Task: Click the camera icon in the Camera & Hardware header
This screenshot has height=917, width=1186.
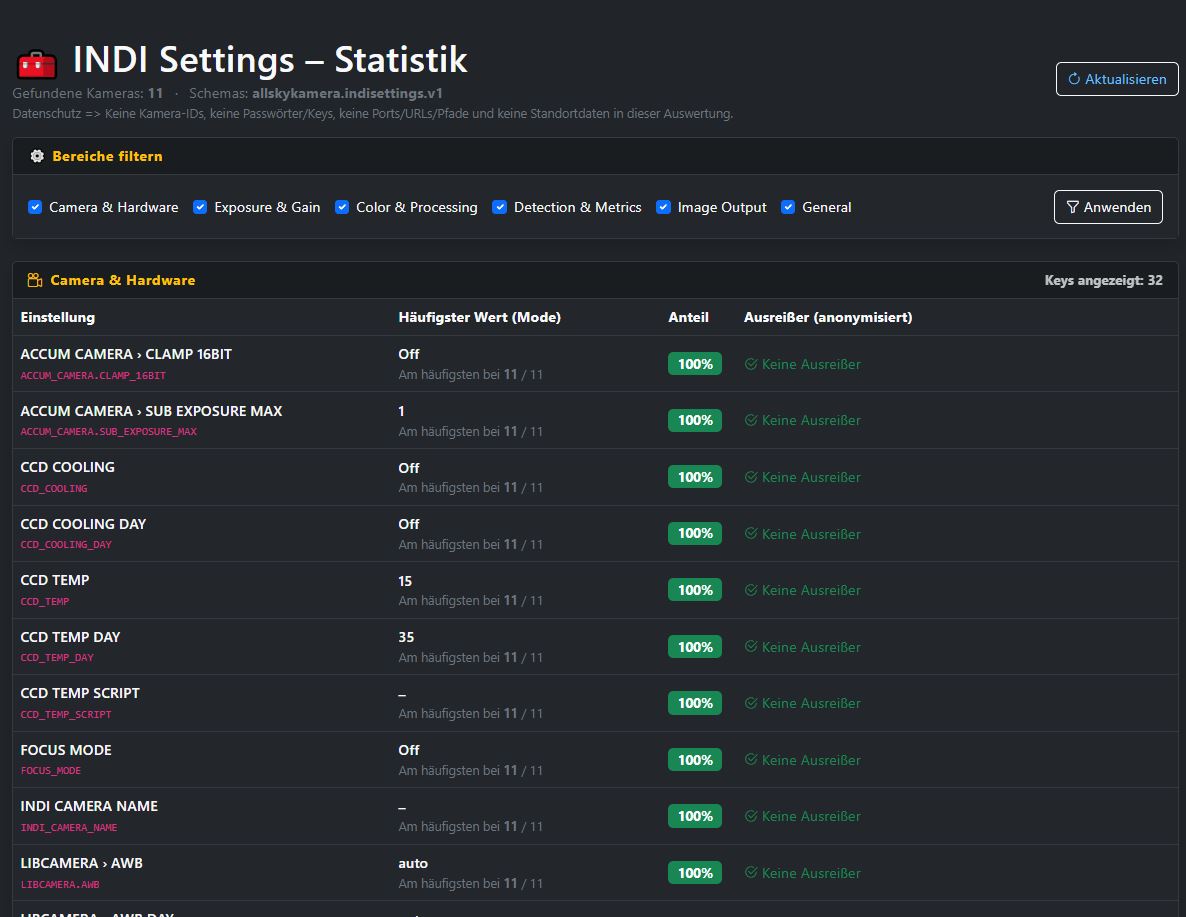Action: (35, 281)
